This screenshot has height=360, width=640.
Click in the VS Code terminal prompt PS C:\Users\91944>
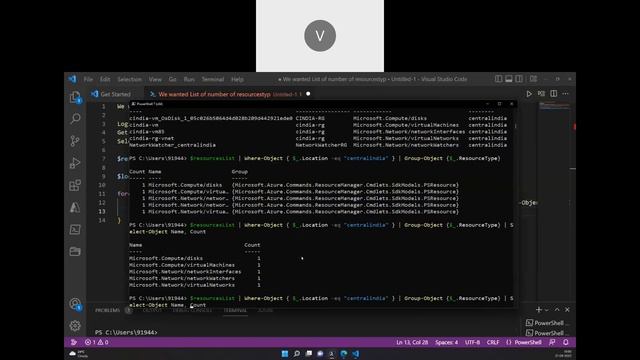click(126, 332)
